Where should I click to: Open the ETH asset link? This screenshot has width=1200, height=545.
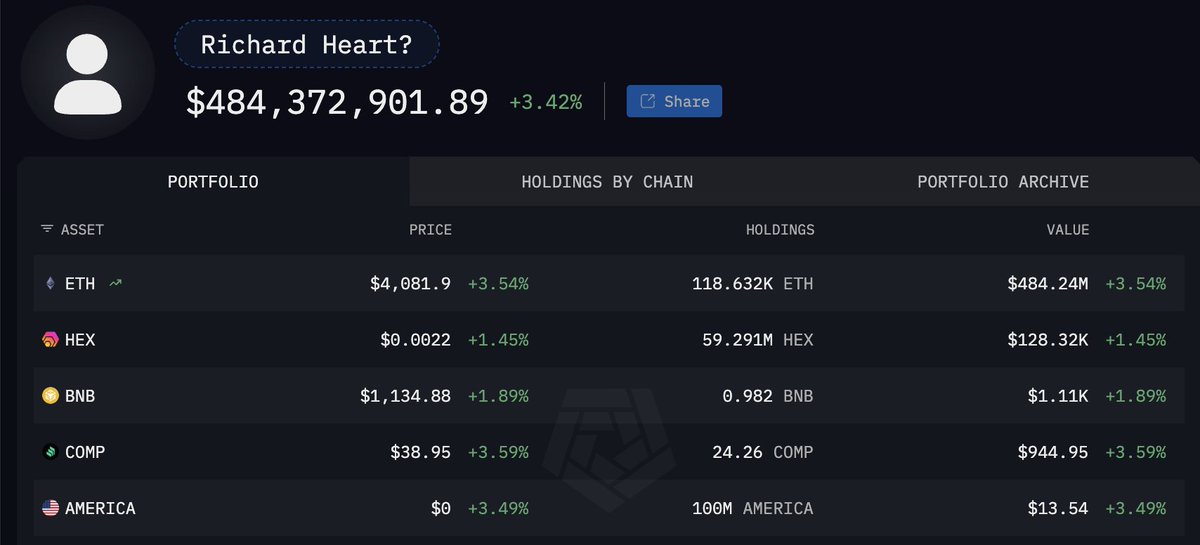click(x=80, y=284)
